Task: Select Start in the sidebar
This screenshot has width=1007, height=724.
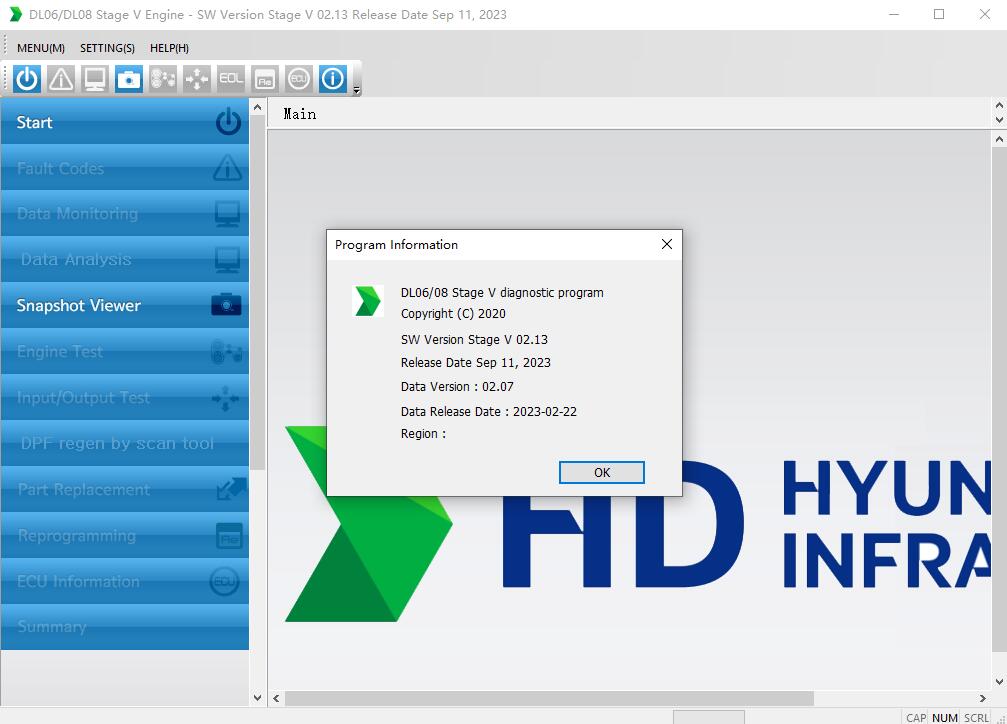Action: tap(125, 122)
